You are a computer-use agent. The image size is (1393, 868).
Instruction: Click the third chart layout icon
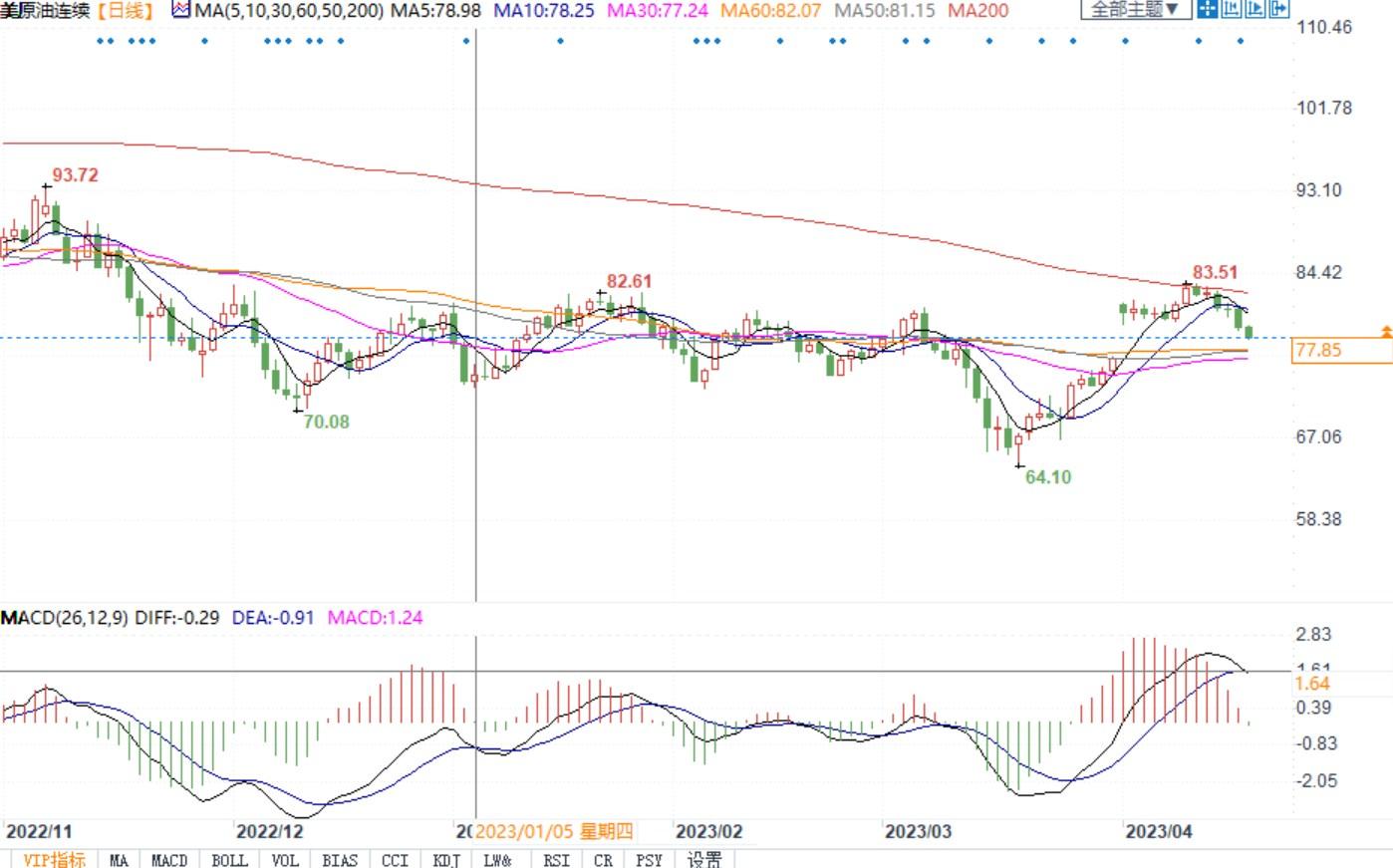[1254, 10]
